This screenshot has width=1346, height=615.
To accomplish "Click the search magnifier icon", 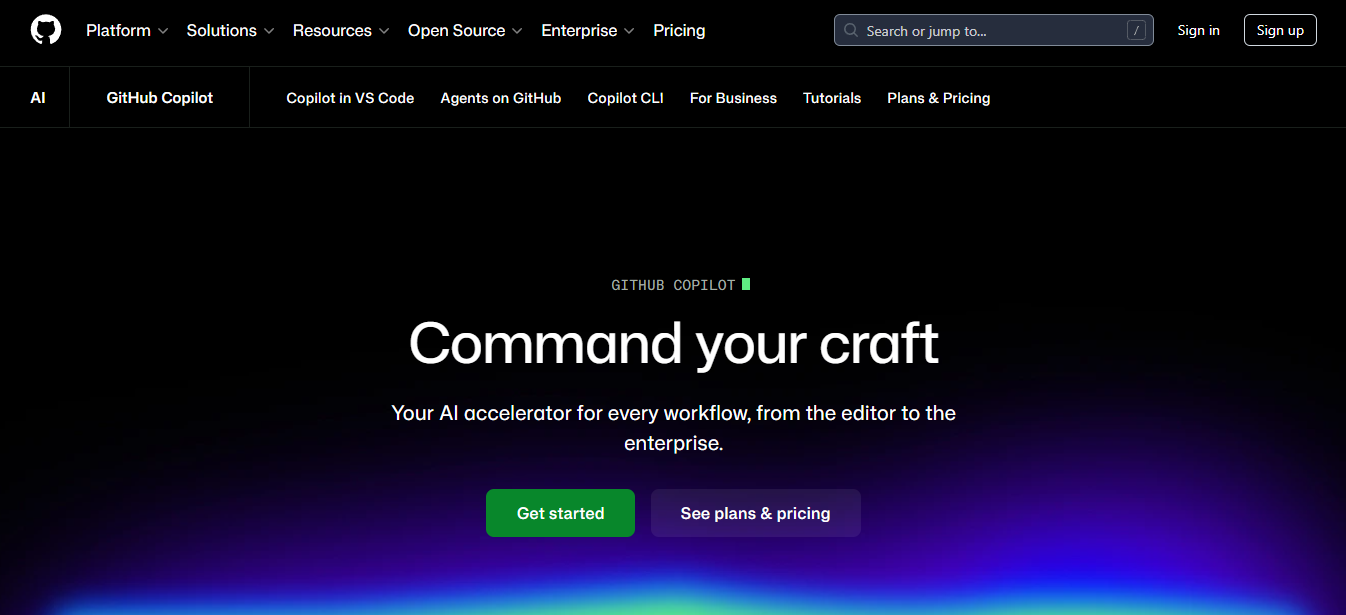I will pyautogui.click(x=851, y=30).
